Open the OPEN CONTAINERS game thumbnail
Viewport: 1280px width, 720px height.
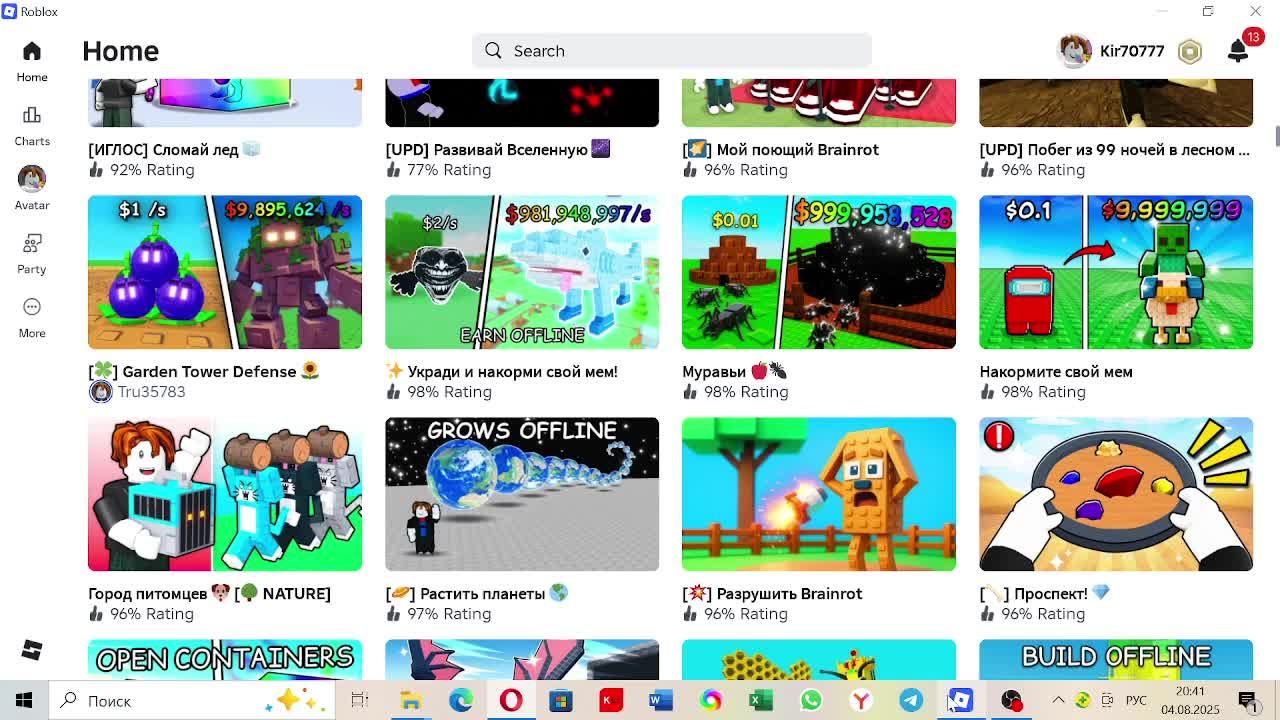tap(225, 659)
